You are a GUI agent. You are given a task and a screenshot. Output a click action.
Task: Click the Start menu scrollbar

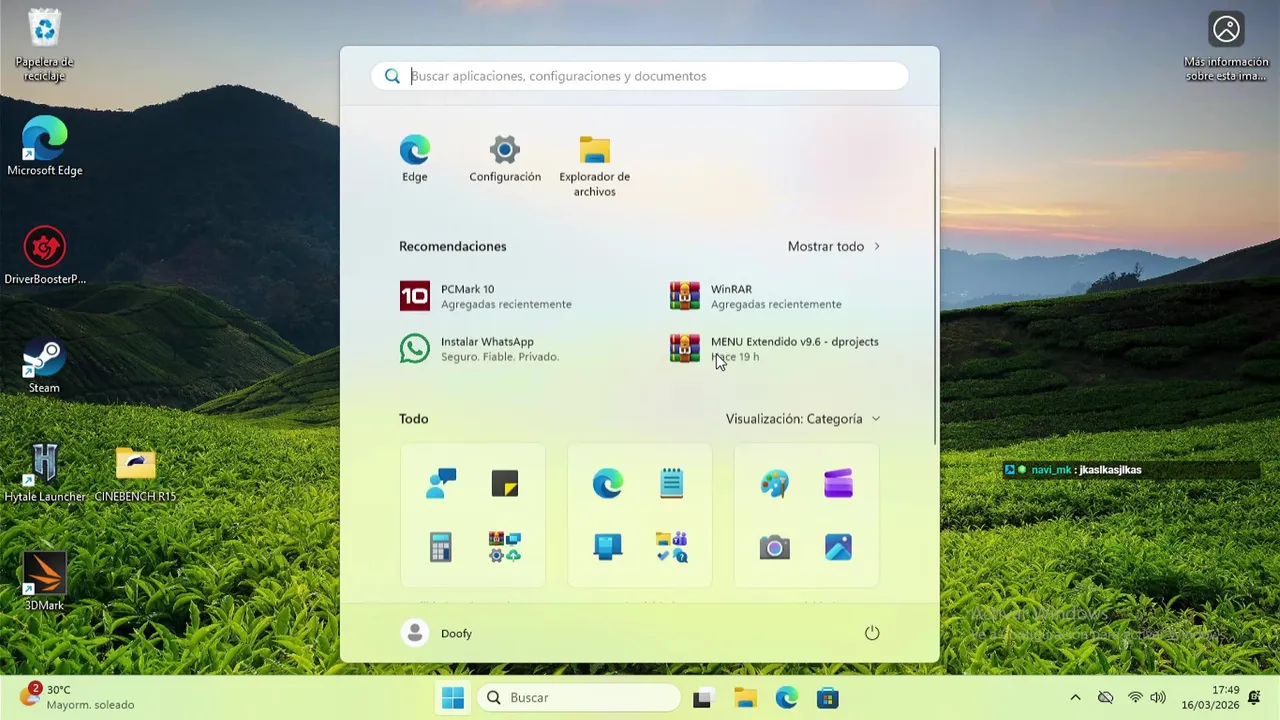coord(936,295)
